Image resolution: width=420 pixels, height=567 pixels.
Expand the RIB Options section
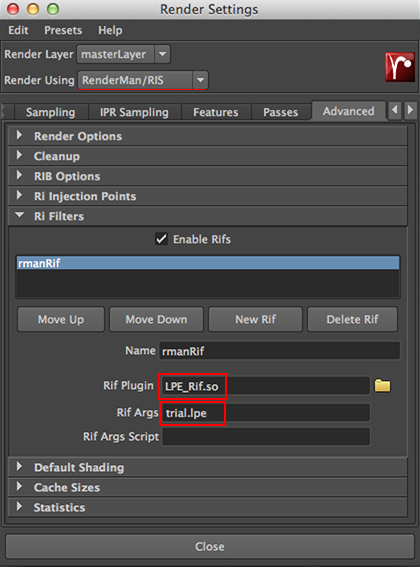click(208, 176)
